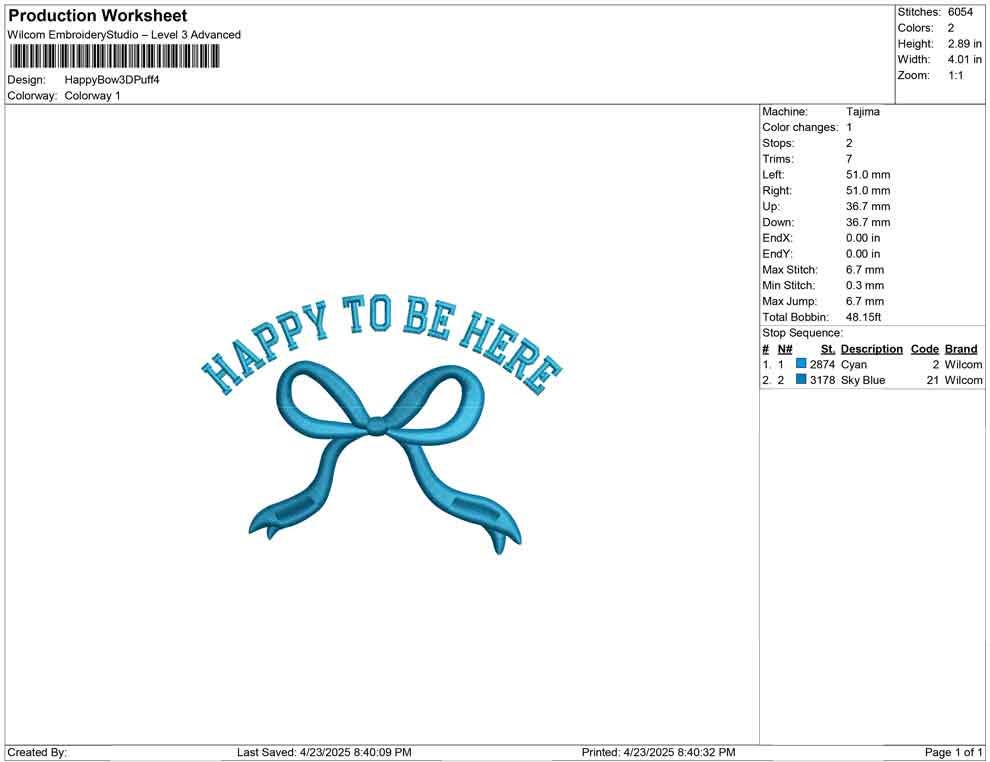Click the arched HAPPY TO BE HERE lettering
This screenshot has width=990, height=762.
point(381,337)
